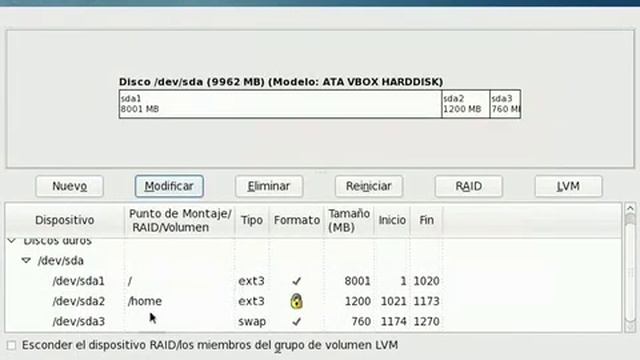Click the 1021 start value
The width and height of the screenshot is (640, 360).
393,301
